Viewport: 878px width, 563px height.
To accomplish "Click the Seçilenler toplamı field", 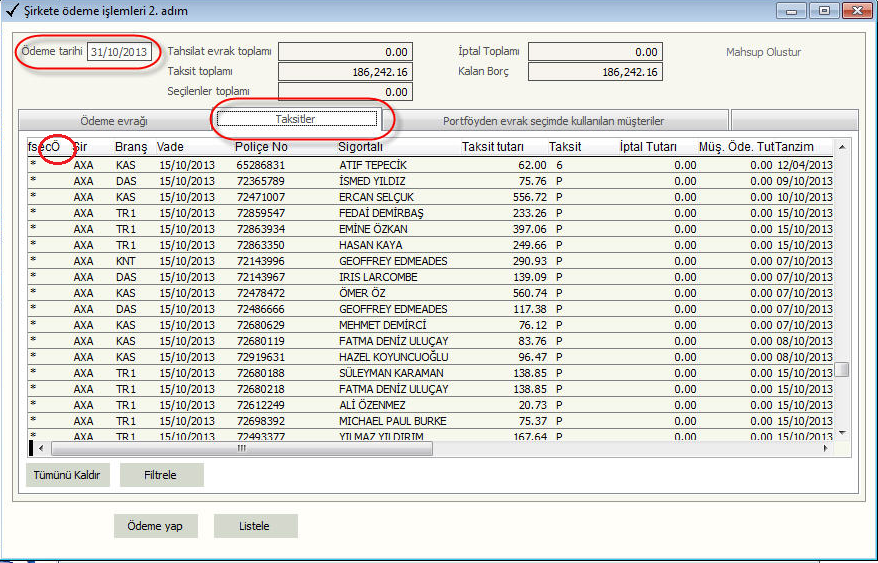I will 345,92.
